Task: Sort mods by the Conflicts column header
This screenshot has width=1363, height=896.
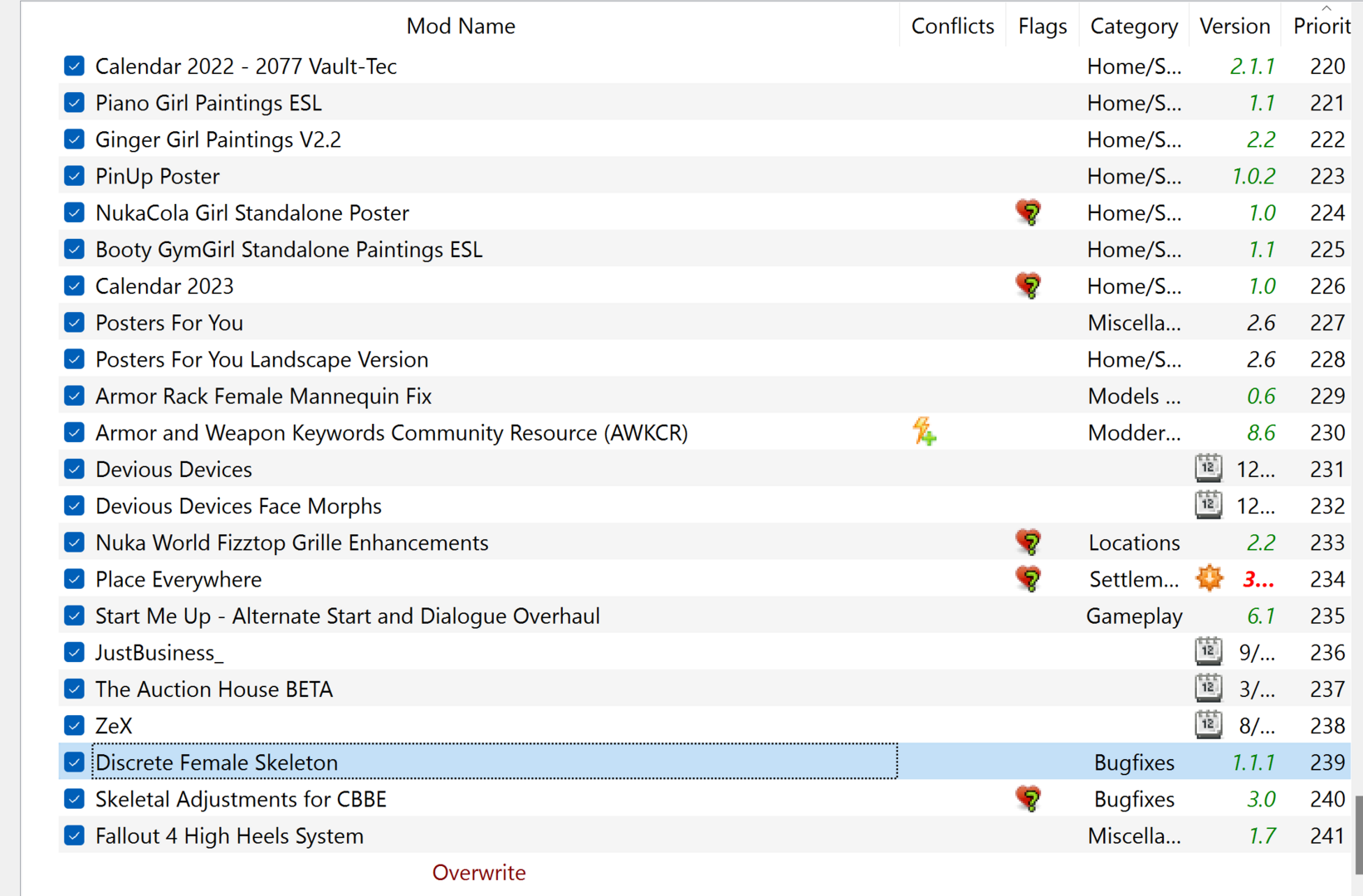Action: [952, 26]
